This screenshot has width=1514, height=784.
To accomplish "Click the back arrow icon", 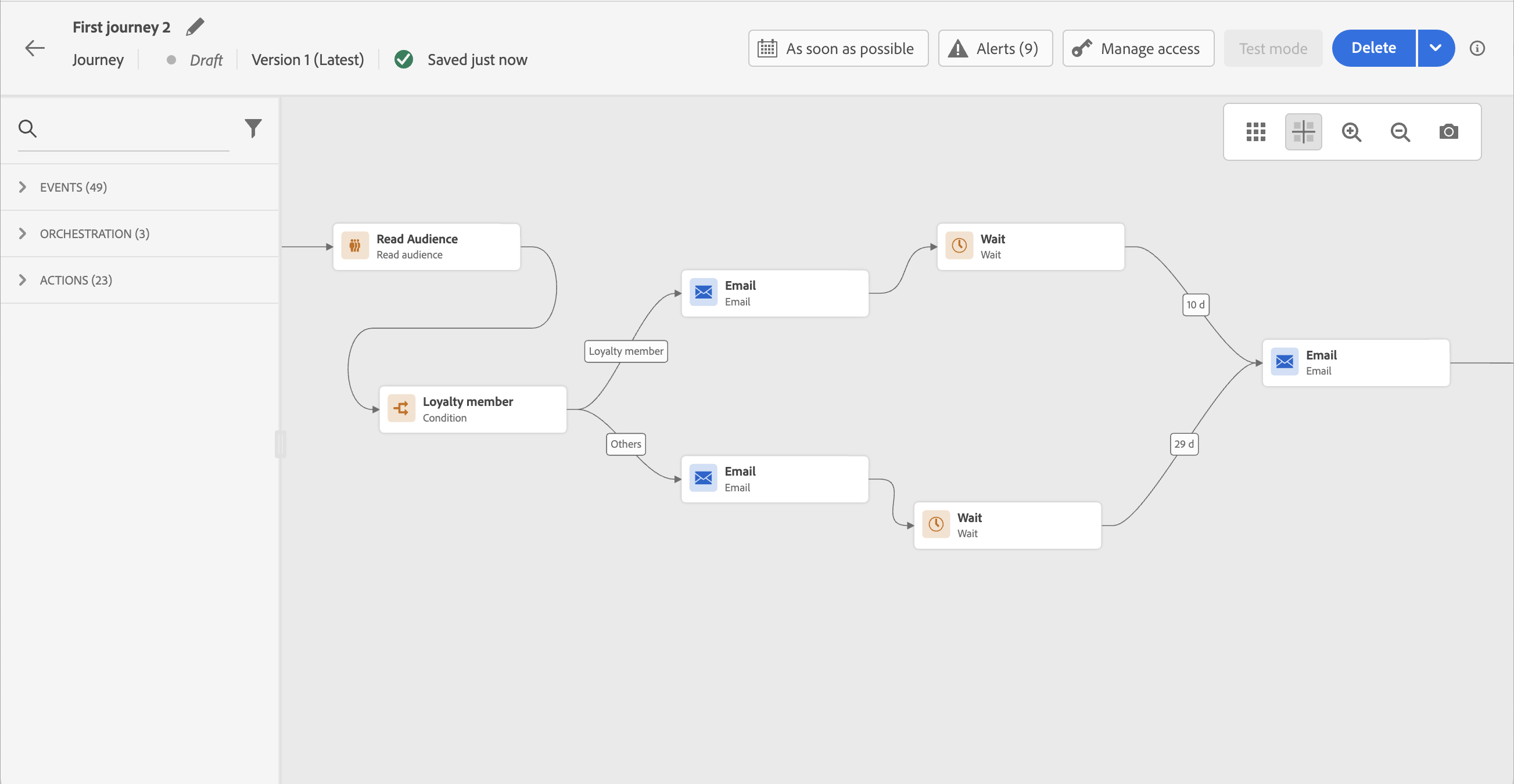I will coord(35,48).
